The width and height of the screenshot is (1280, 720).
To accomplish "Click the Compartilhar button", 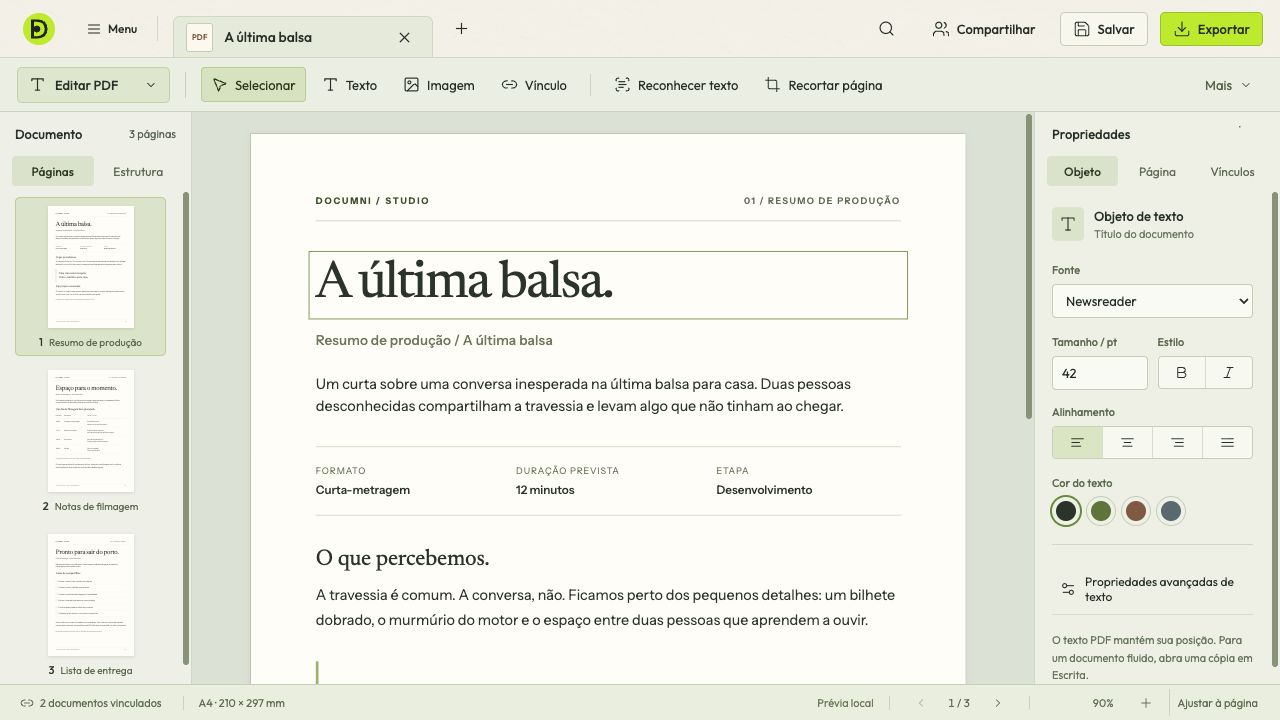I will [x=983, y=29].
